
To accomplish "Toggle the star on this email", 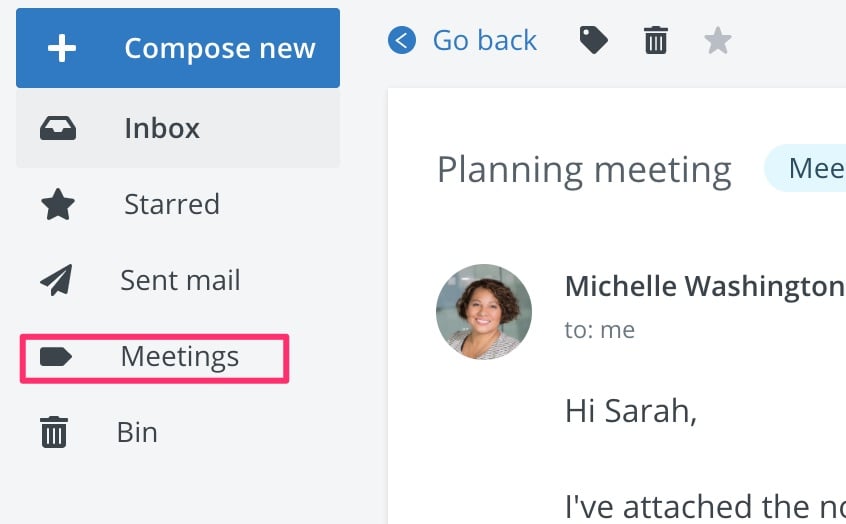I will [717, 41].
